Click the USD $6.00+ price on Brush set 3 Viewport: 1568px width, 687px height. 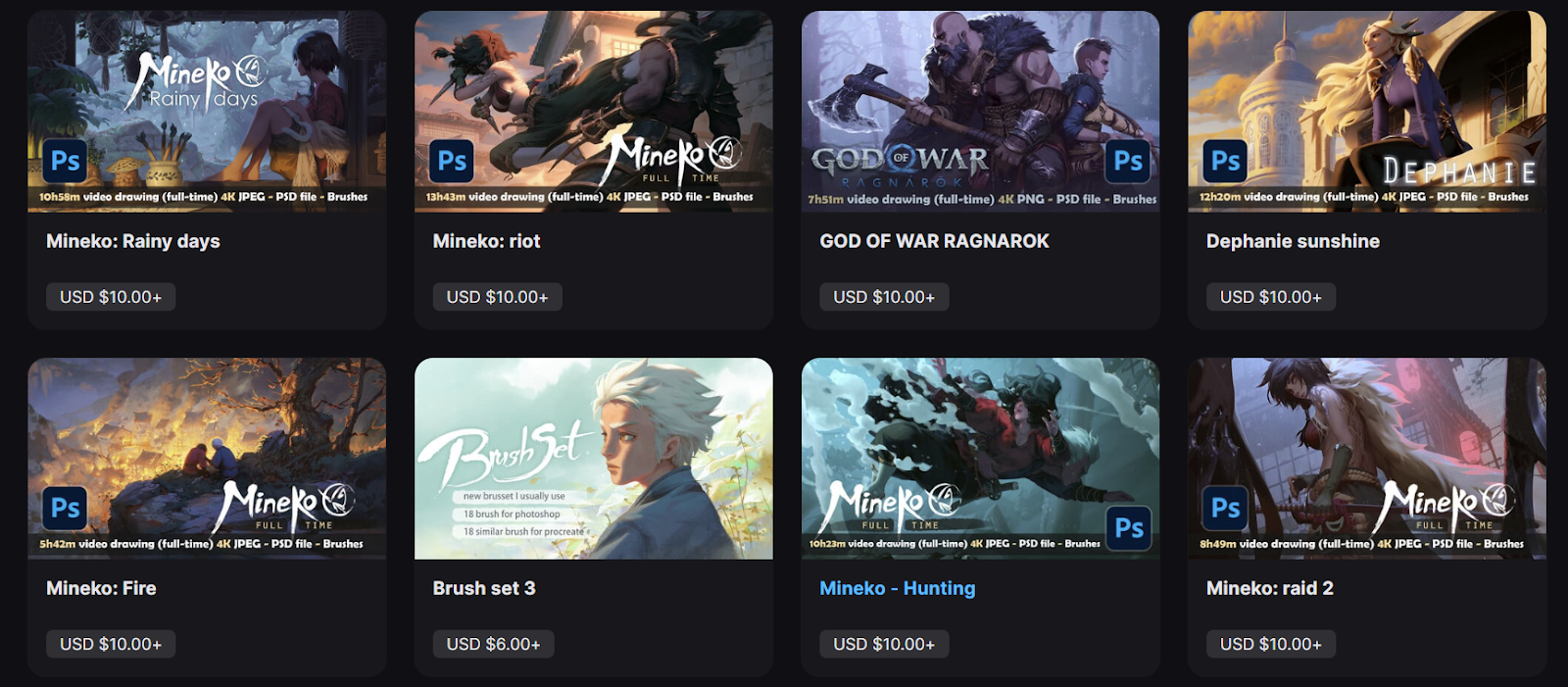tap(493, 644)
